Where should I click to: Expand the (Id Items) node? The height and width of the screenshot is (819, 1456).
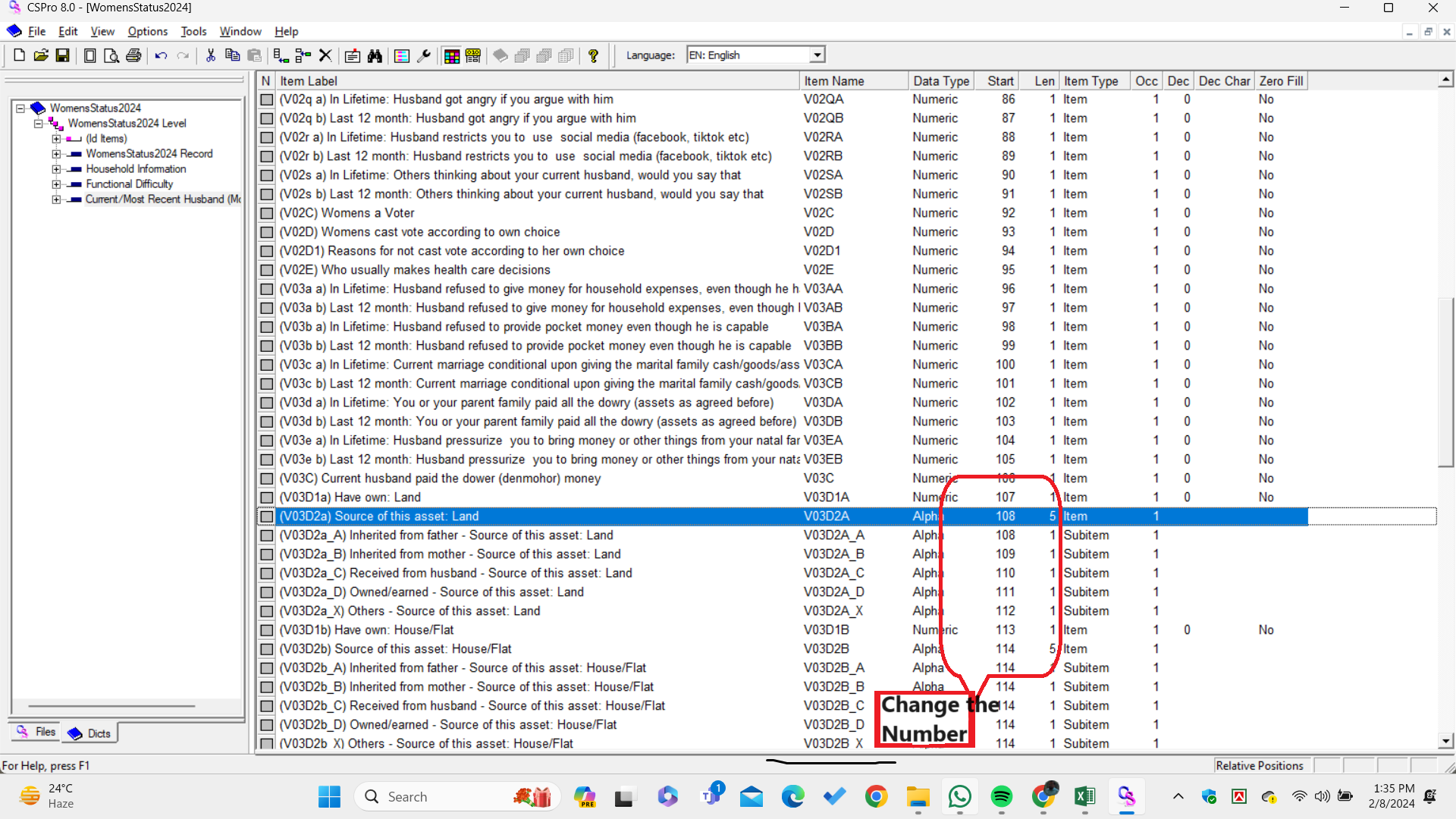[56, 139]
